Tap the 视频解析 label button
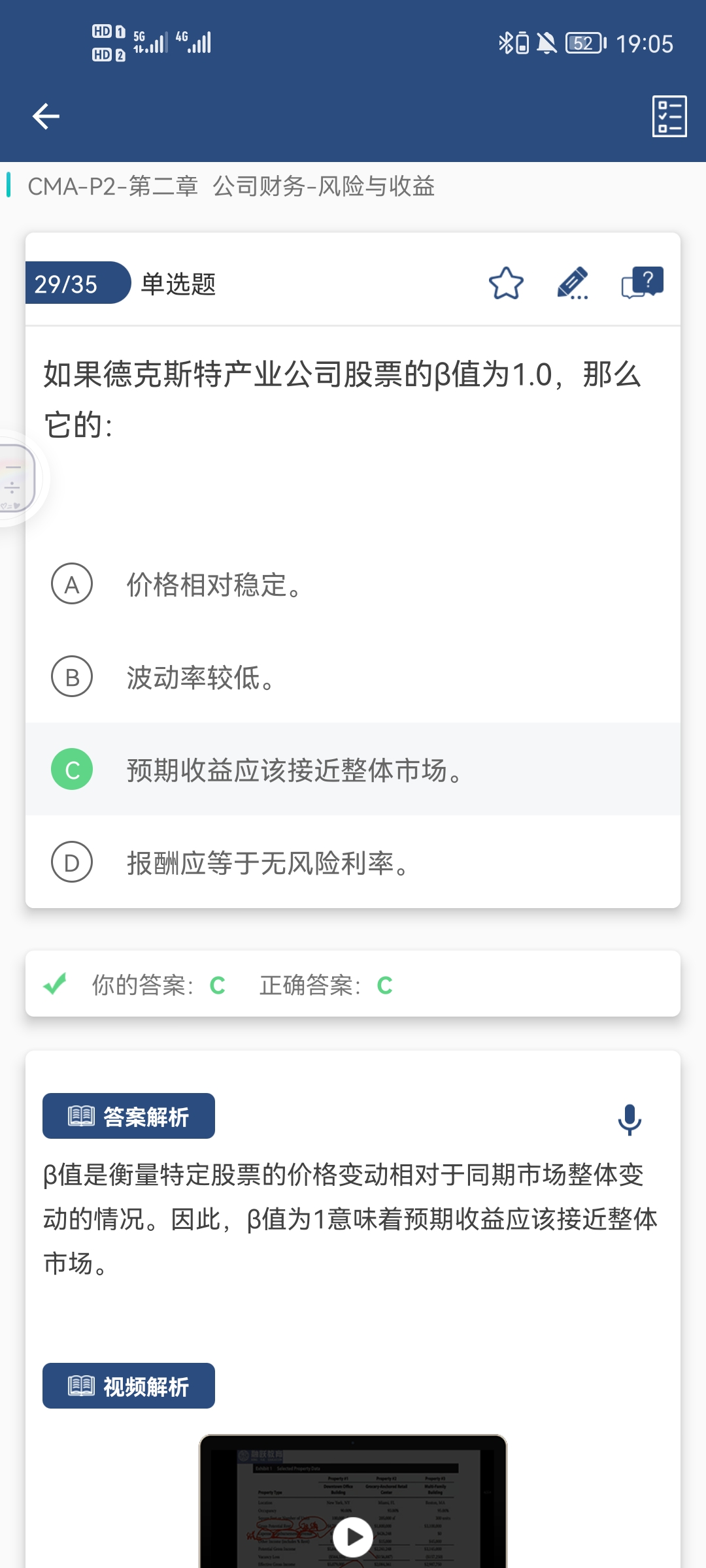The height and width of the screenshot is (1568, 706). pos(129,1386)
